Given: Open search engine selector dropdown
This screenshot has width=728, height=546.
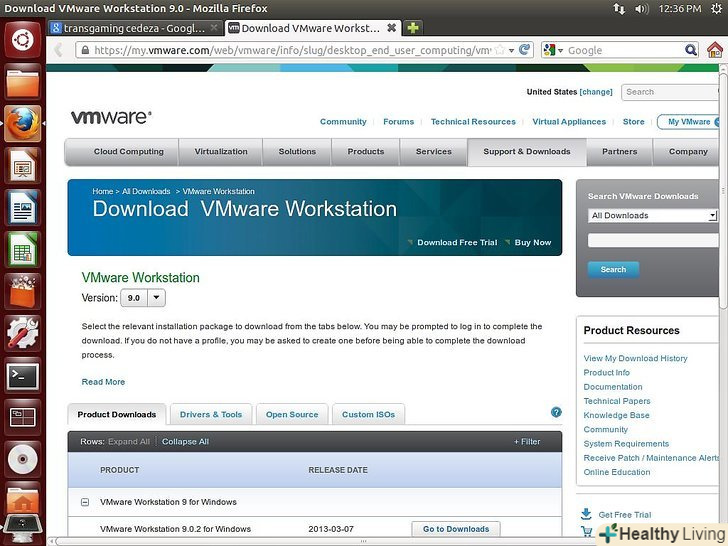Looking at the screenshot, I should tap(552, 50).
